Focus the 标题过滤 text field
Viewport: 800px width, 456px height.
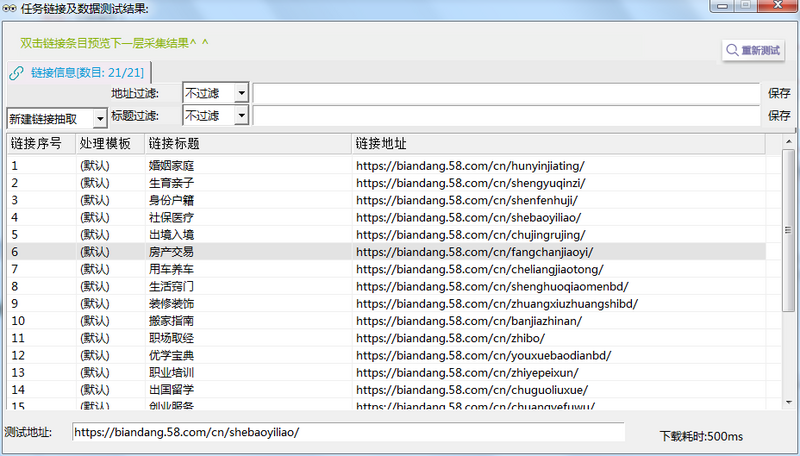(506, 115)
